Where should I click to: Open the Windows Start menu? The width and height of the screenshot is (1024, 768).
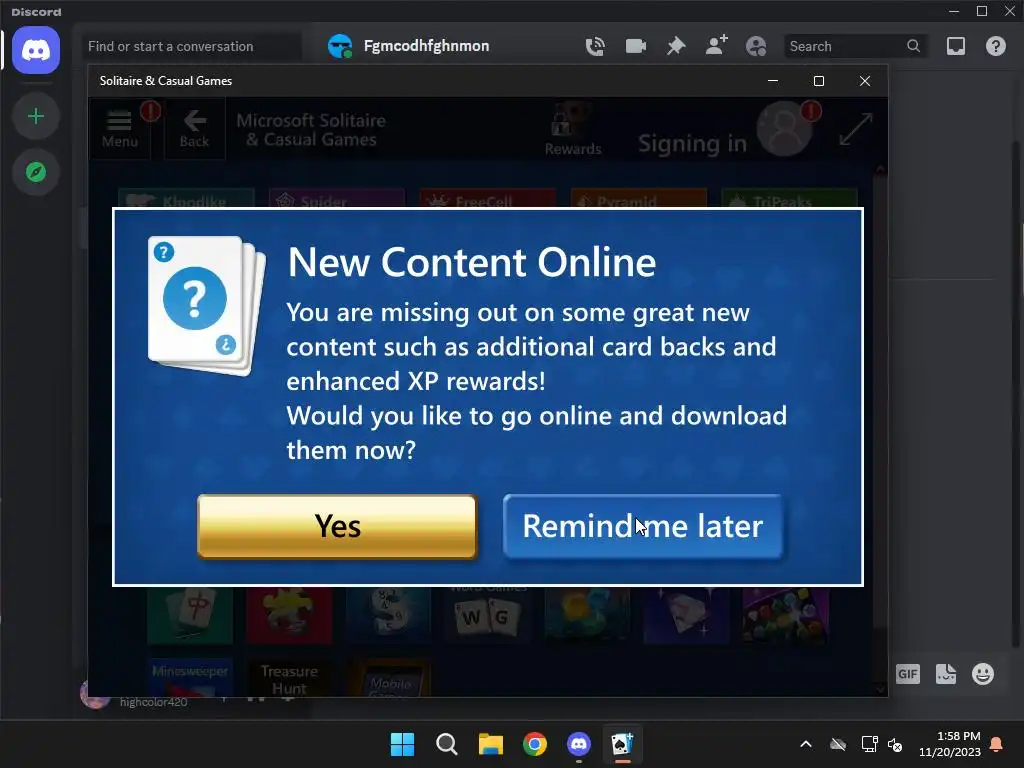tap(402, 744)
